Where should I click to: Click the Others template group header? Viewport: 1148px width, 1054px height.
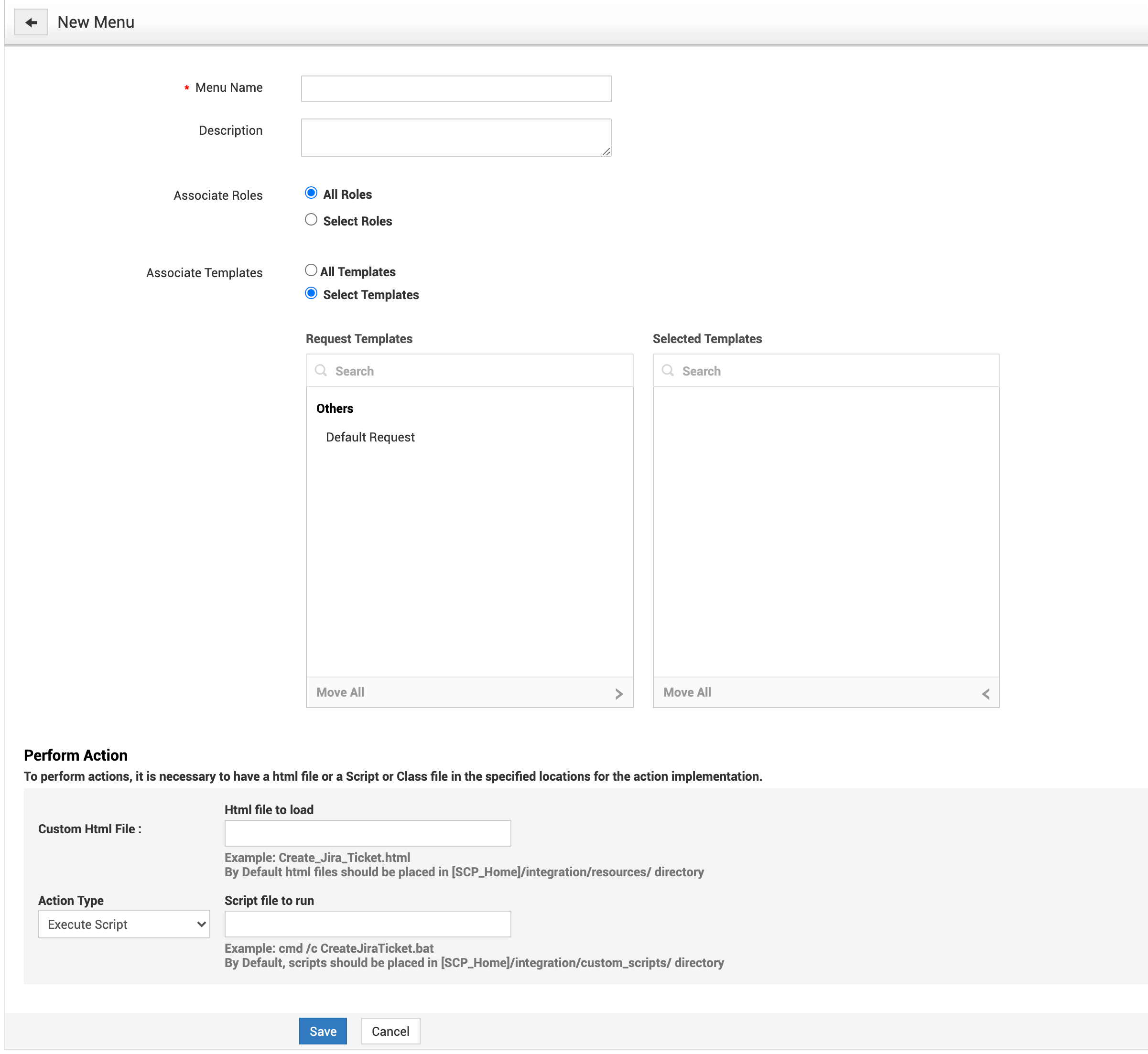[335, 409]
